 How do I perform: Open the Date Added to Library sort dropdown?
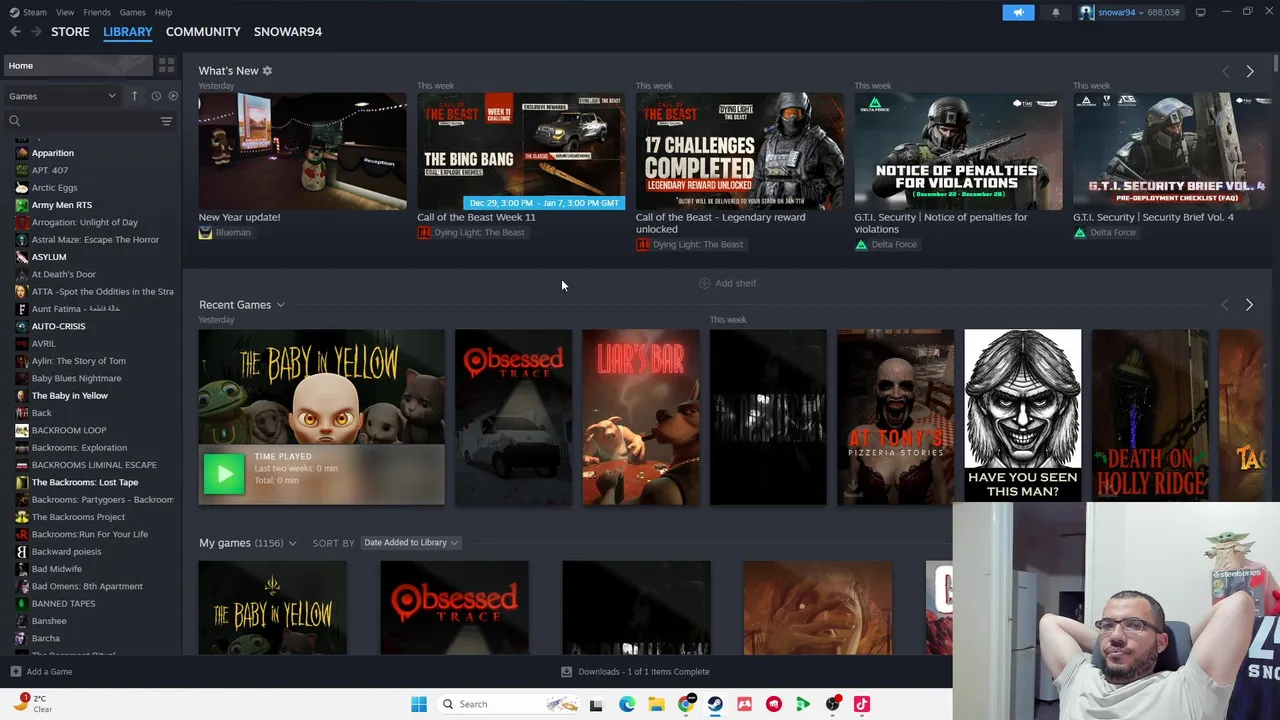point(410,543)
